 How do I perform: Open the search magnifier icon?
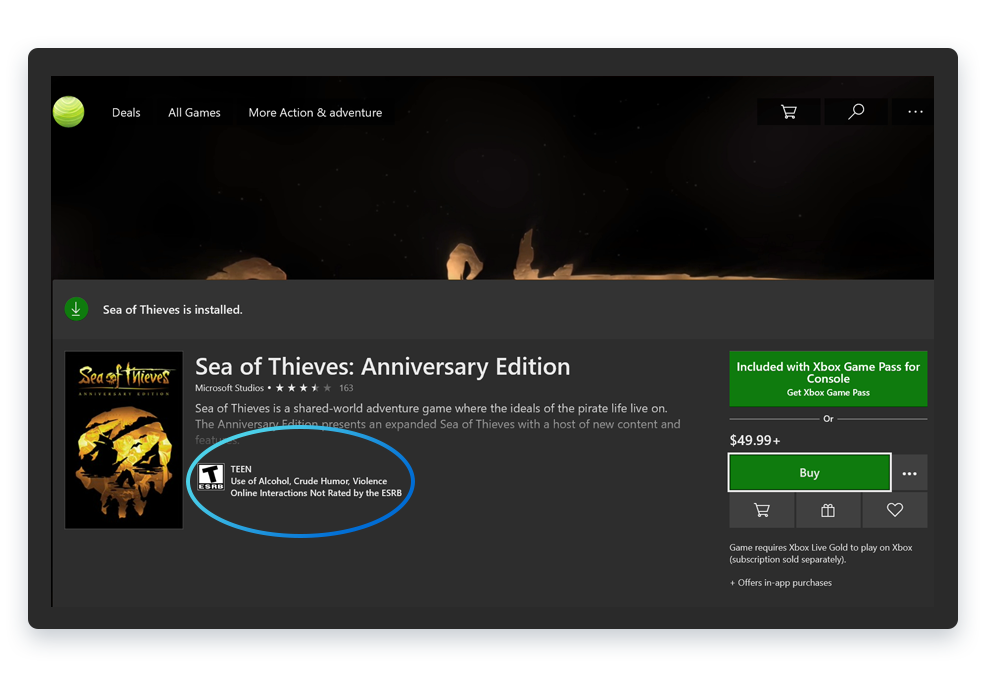856,112
